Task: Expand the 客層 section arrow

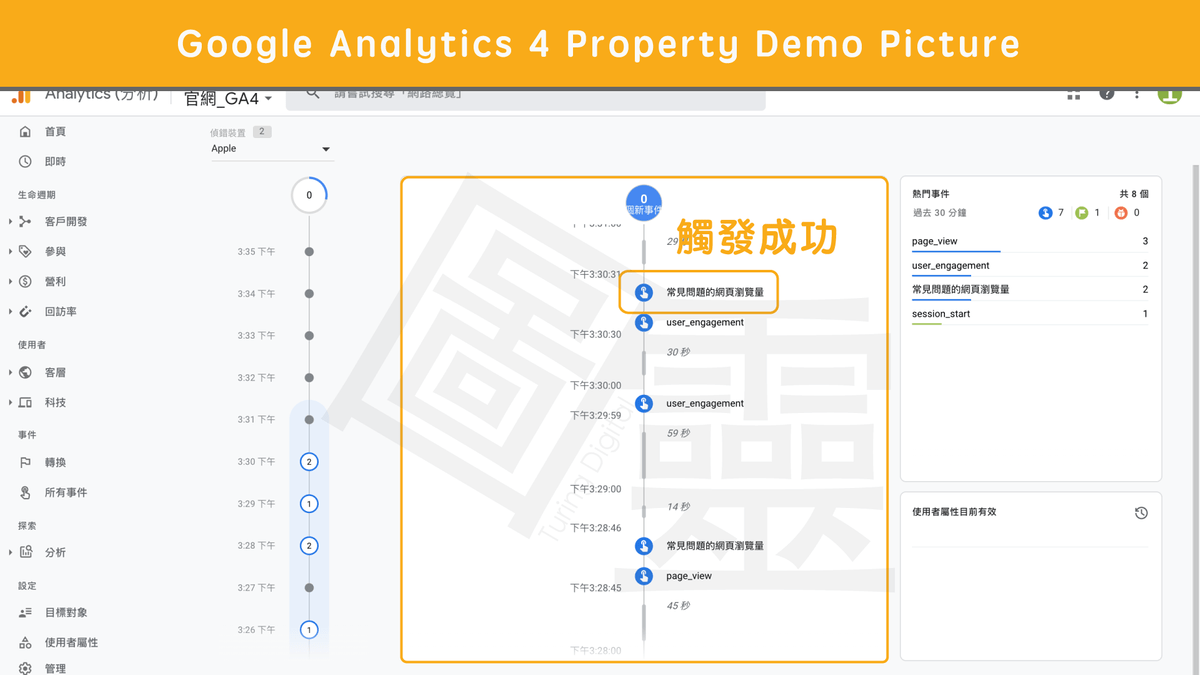Action: click(10, 372)
